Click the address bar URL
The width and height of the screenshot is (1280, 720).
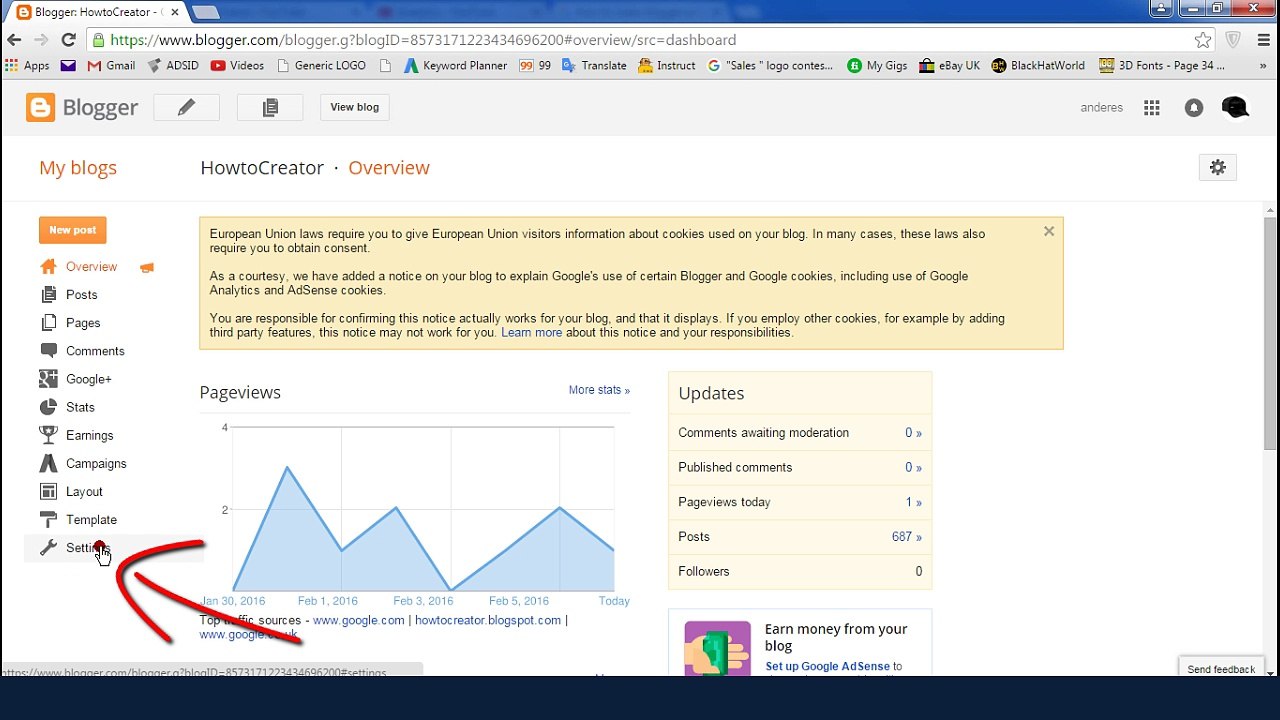[x=423, y=40]
